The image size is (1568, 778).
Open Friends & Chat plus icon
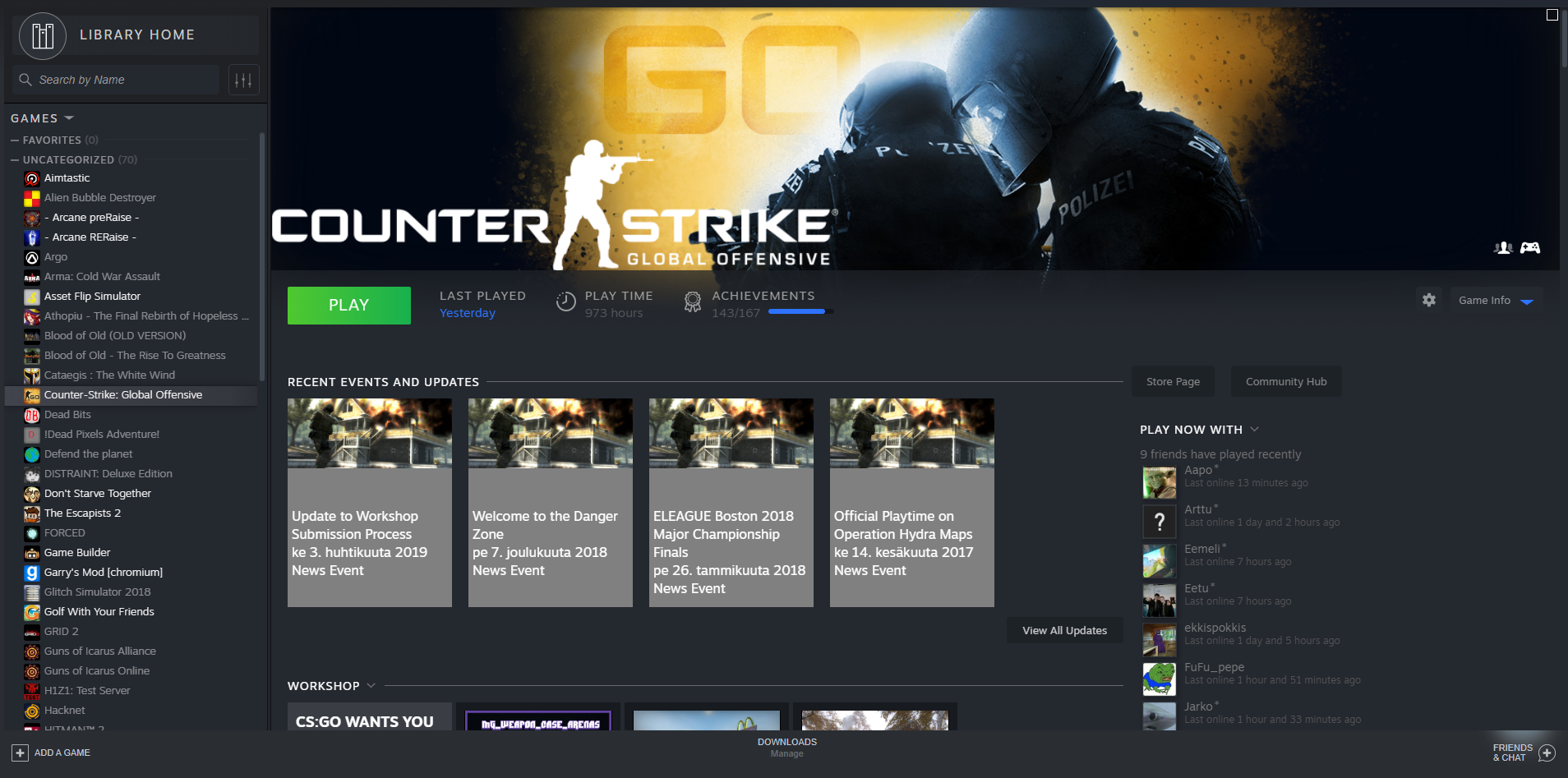pos(1547,753)
